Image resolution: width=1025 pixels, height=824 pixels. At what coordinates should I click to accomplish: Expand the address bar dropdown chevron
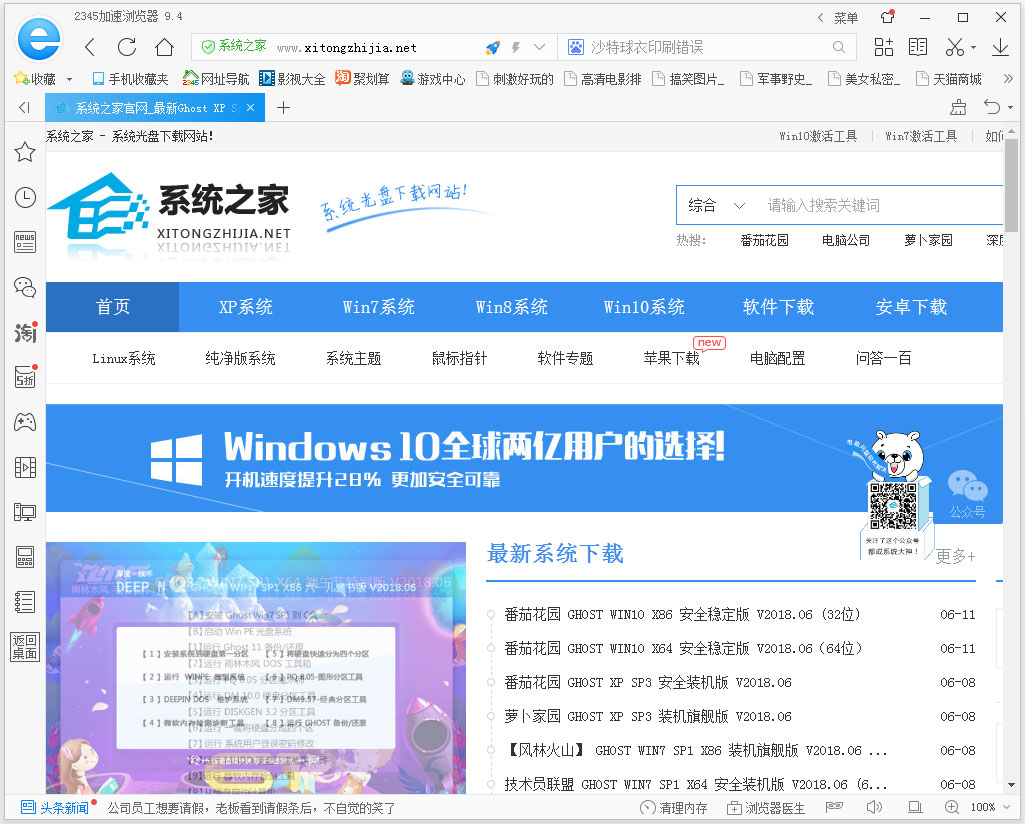click(539, 47)
